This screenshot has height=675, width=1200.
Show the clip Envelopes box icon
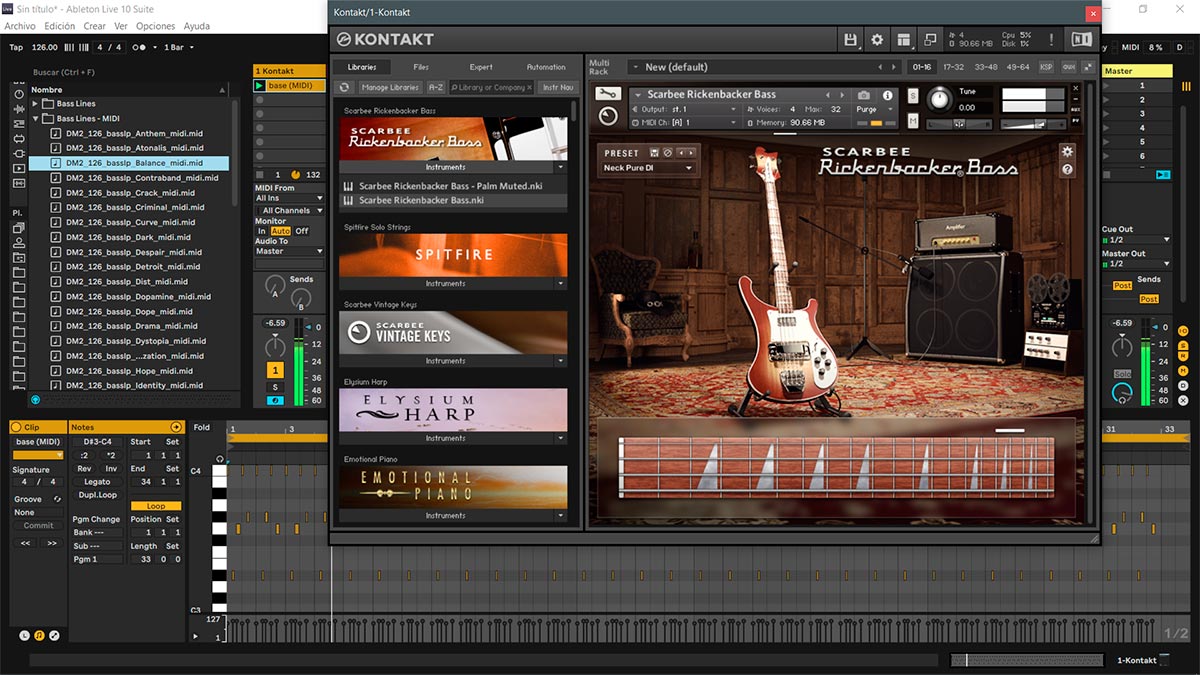click(54, 635)
